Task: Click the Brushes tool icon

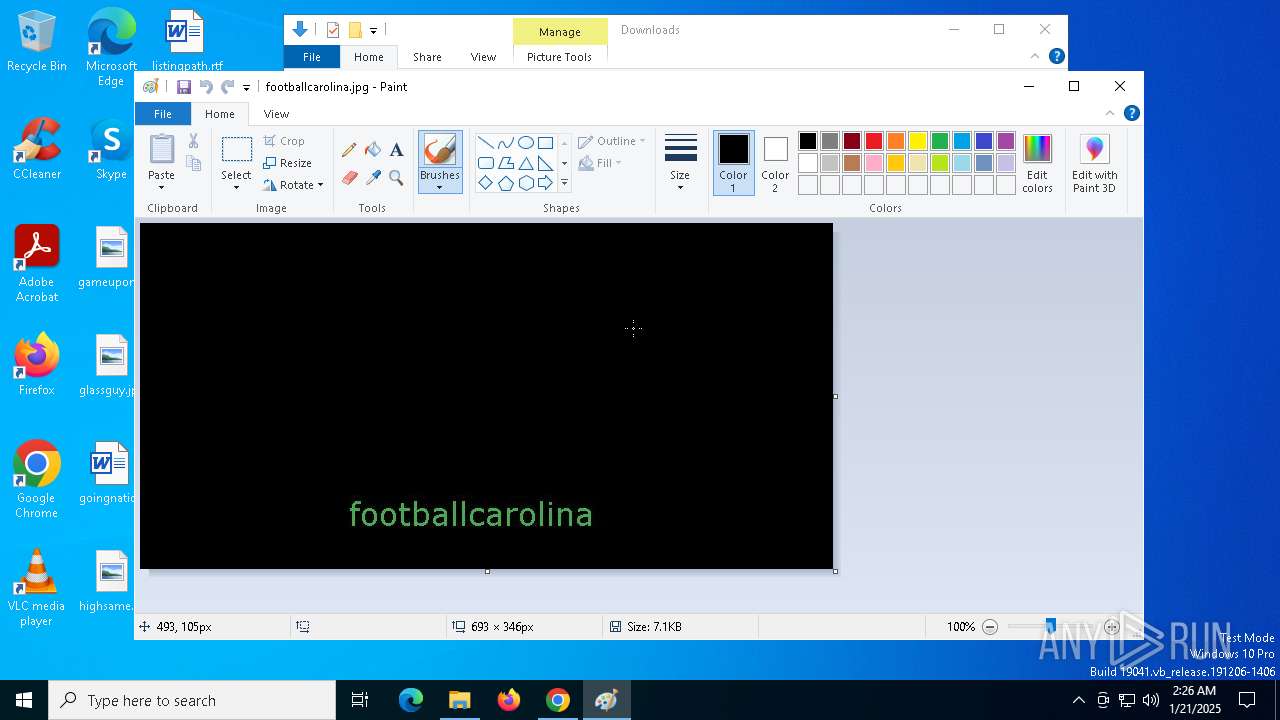Action: point(440,150)
